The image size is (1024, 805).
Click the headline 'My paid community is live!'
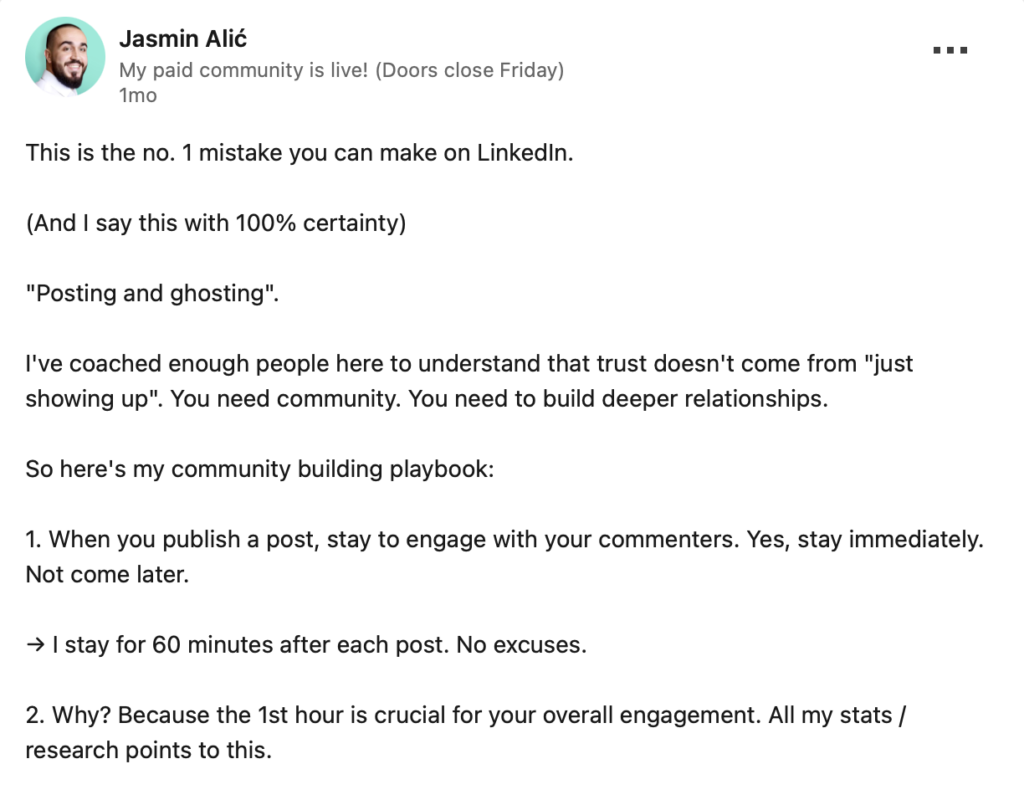pyautogui.click(x=244, y=70)
